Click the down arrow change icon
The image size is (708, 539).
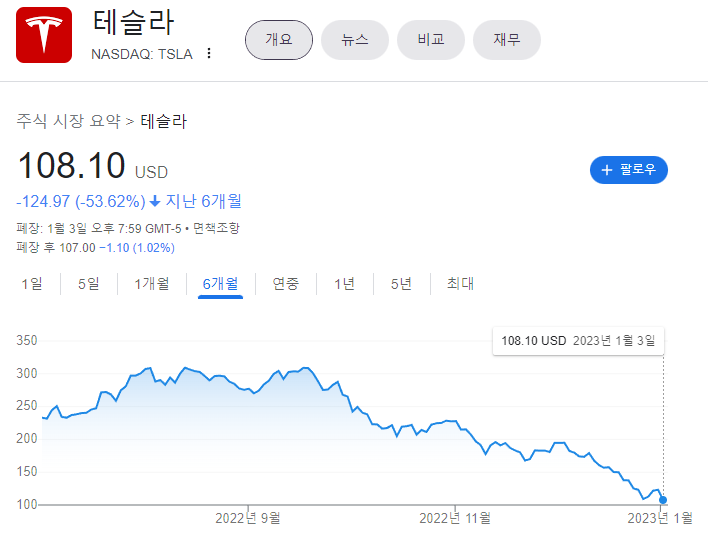155,201
